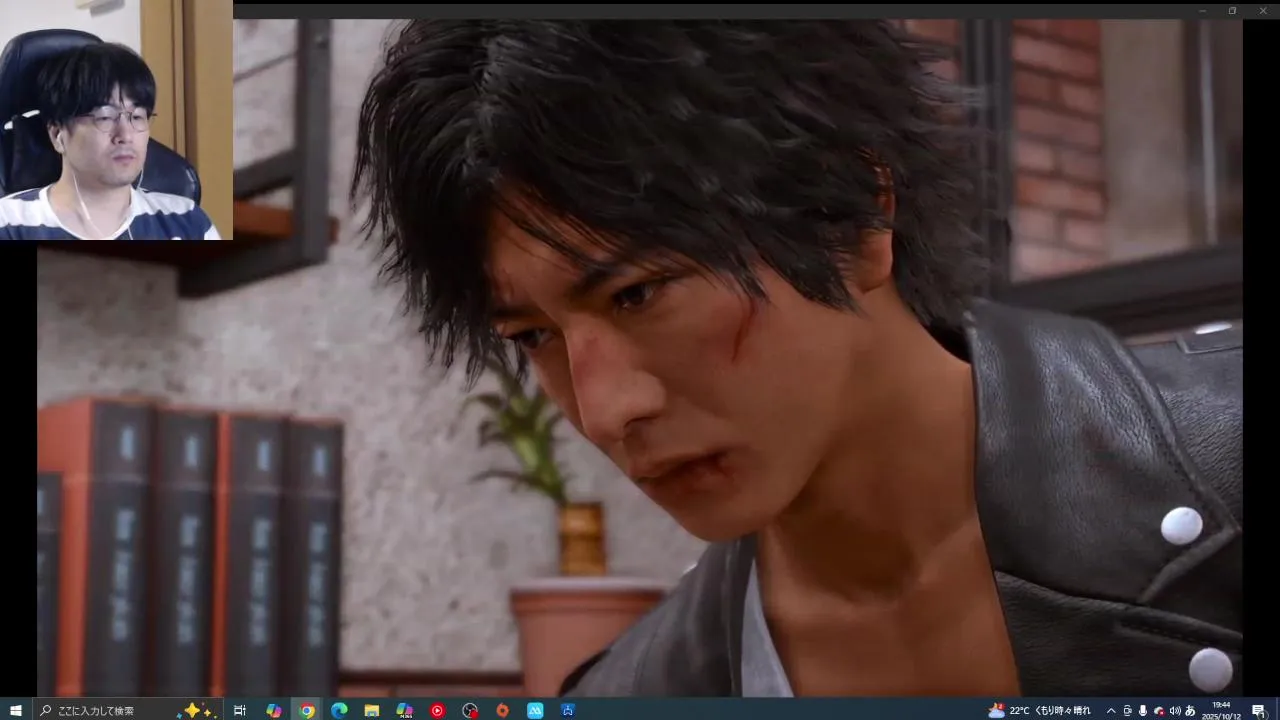The height and width of the screenshot is (720, 1280).
Task: Open File Explorer from the taskbar
Action: click(x=371, y=710)
